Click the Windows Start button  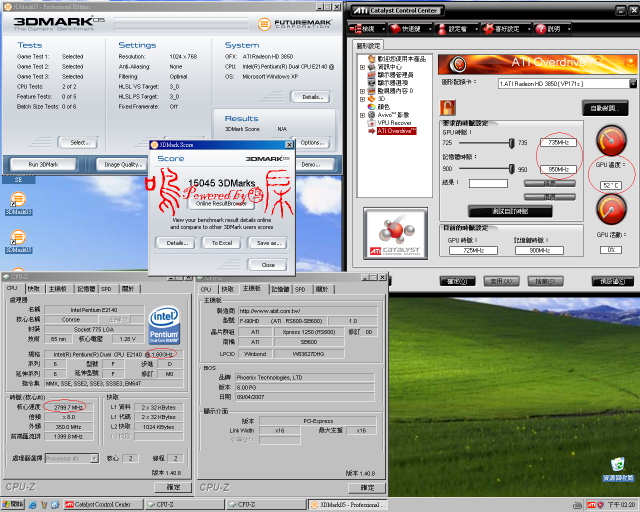click(13, 505)
